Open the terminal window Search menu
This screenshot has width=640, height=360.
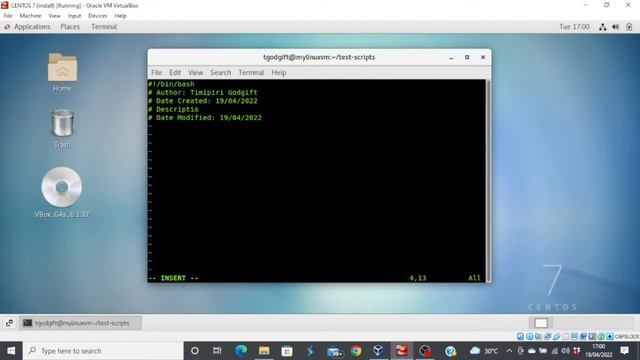220,73
